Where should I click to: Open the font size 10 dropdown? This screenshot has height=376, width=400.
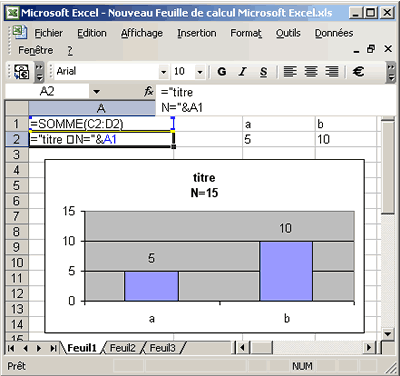point(200,72)
